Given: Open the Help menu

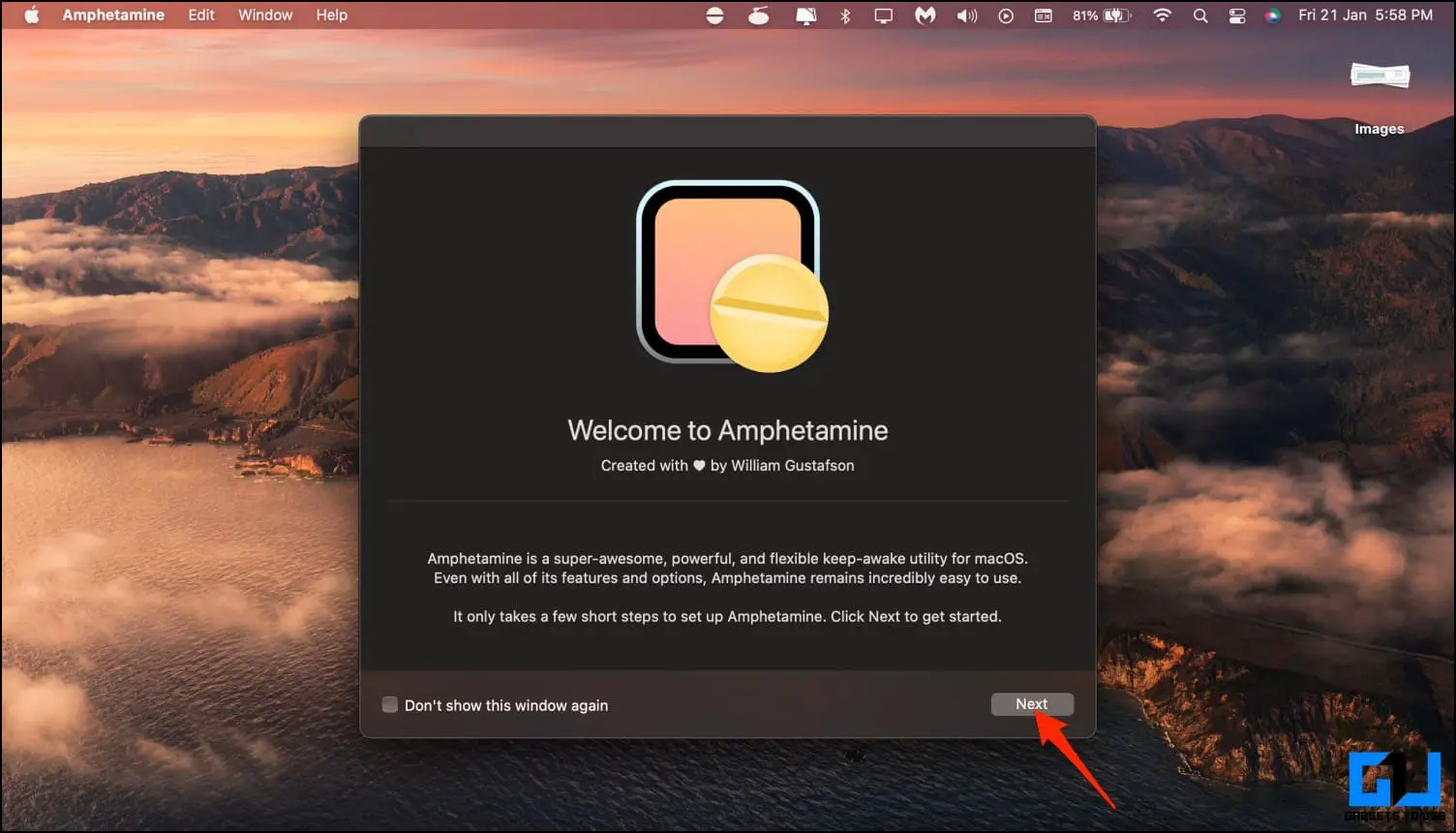Looking at the screenshot, I should click(331, 15).
